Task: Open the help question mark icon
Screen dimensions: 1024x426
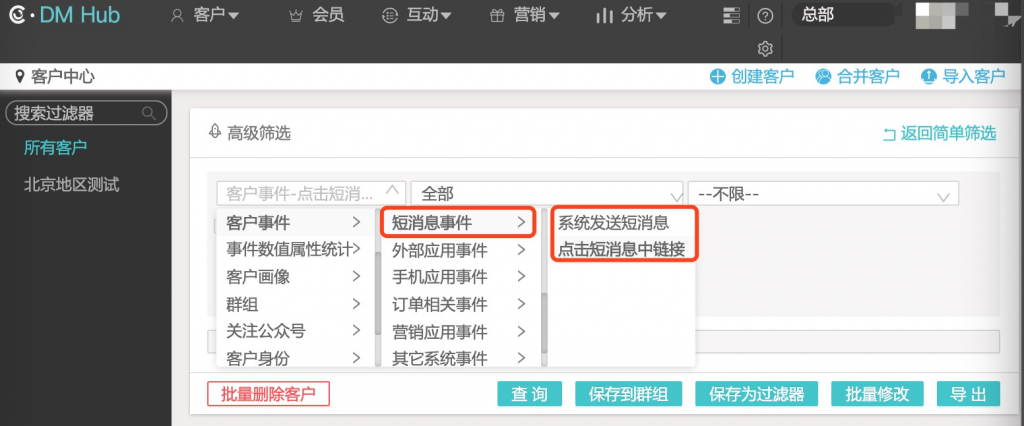Action: 765,15
